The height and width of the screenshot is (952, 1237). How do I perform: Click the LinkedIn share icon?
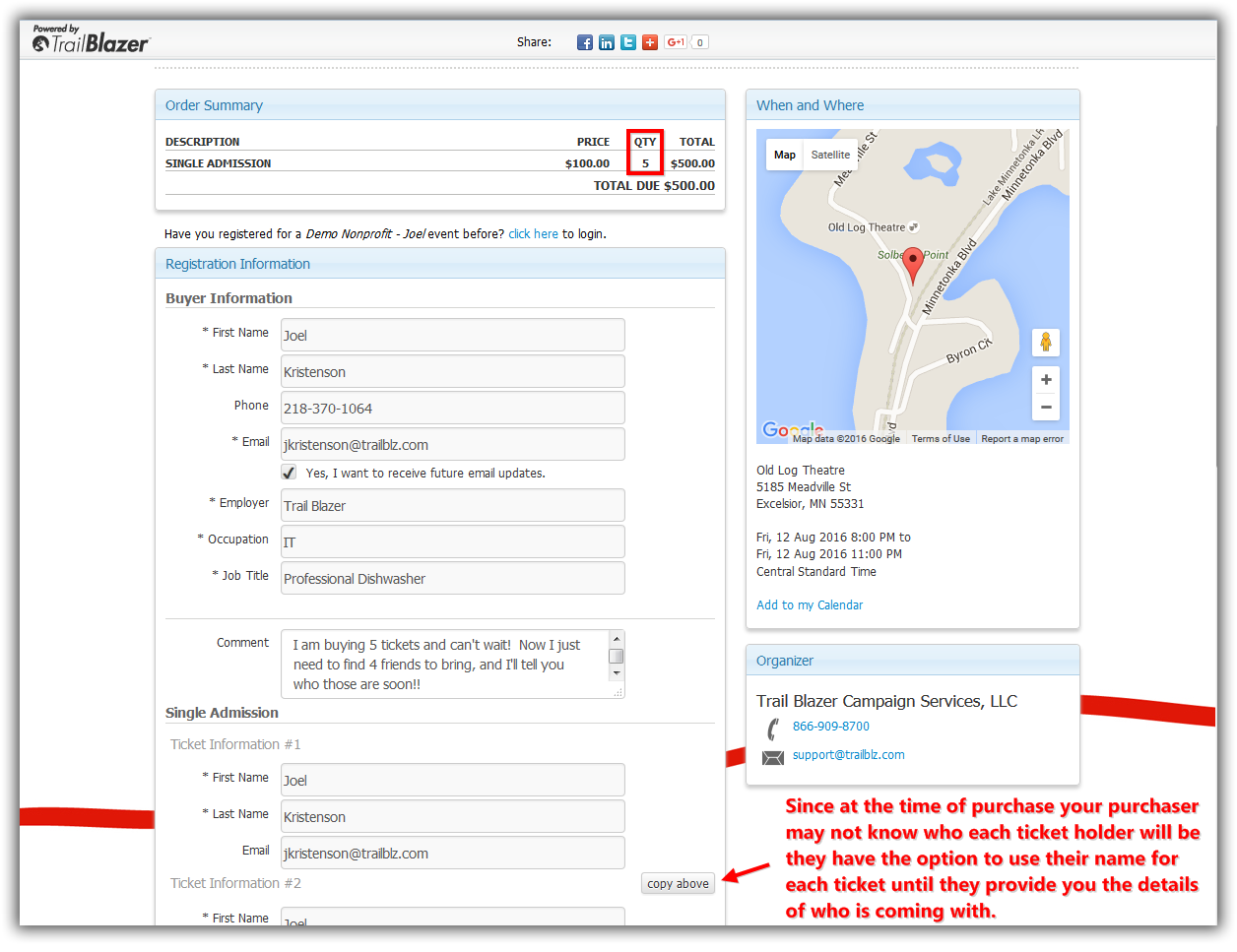coord(607,42)
